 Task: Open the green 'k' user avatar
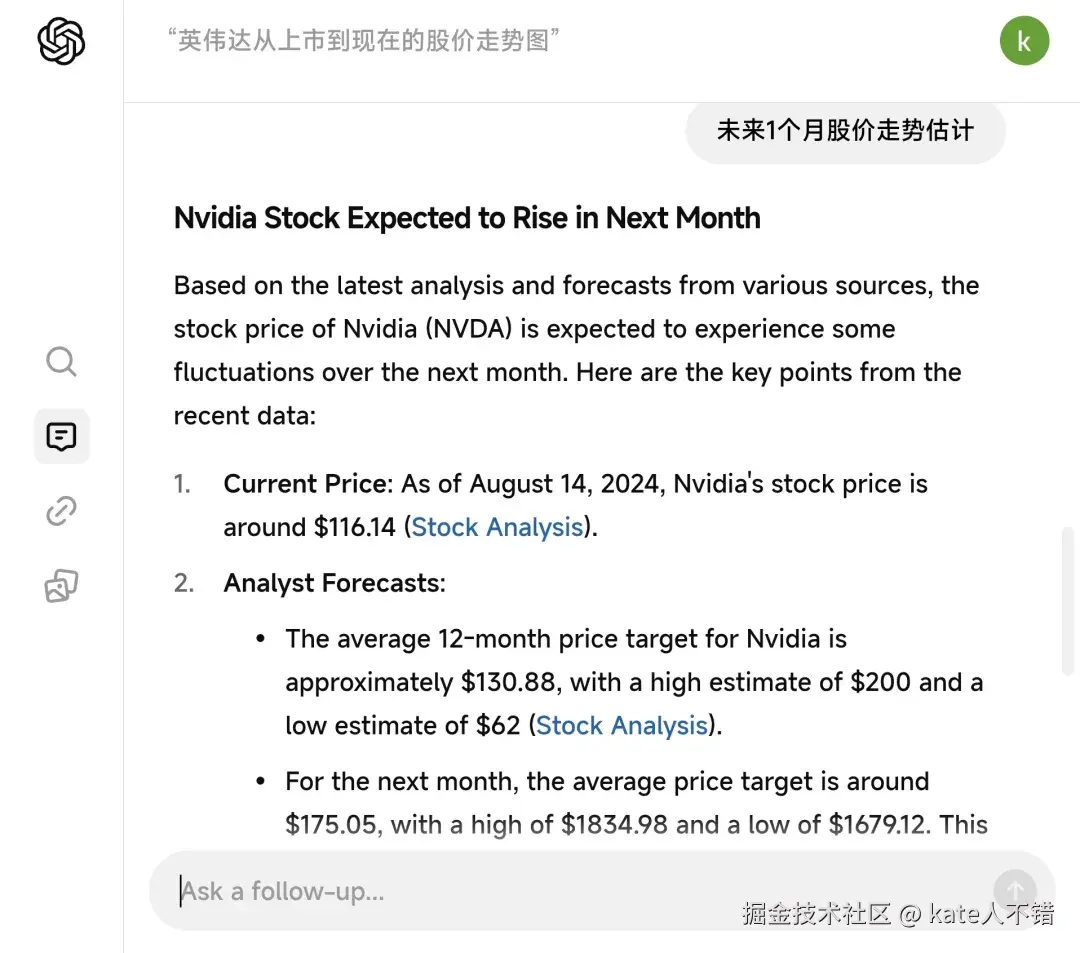1024,41
